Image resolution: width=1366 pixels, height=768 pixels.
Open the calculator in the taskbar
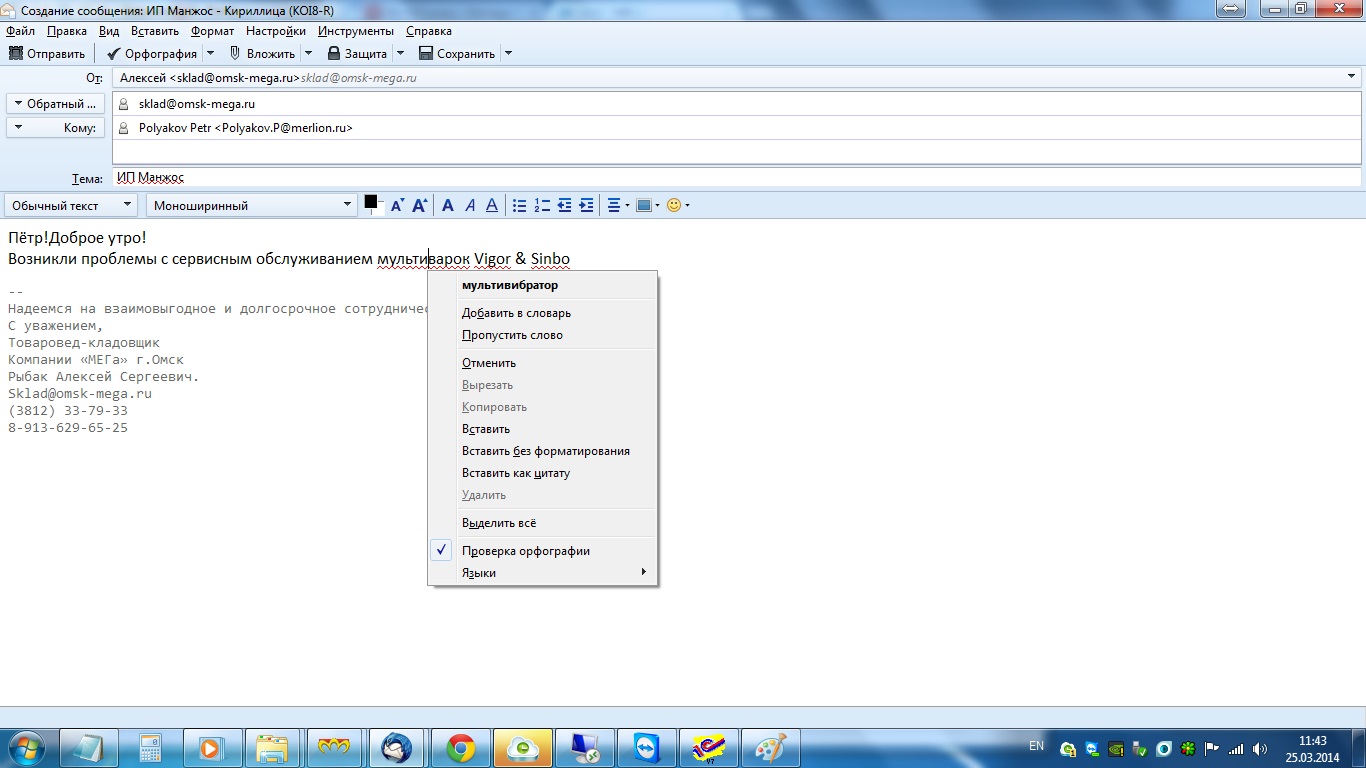[150, 748]
